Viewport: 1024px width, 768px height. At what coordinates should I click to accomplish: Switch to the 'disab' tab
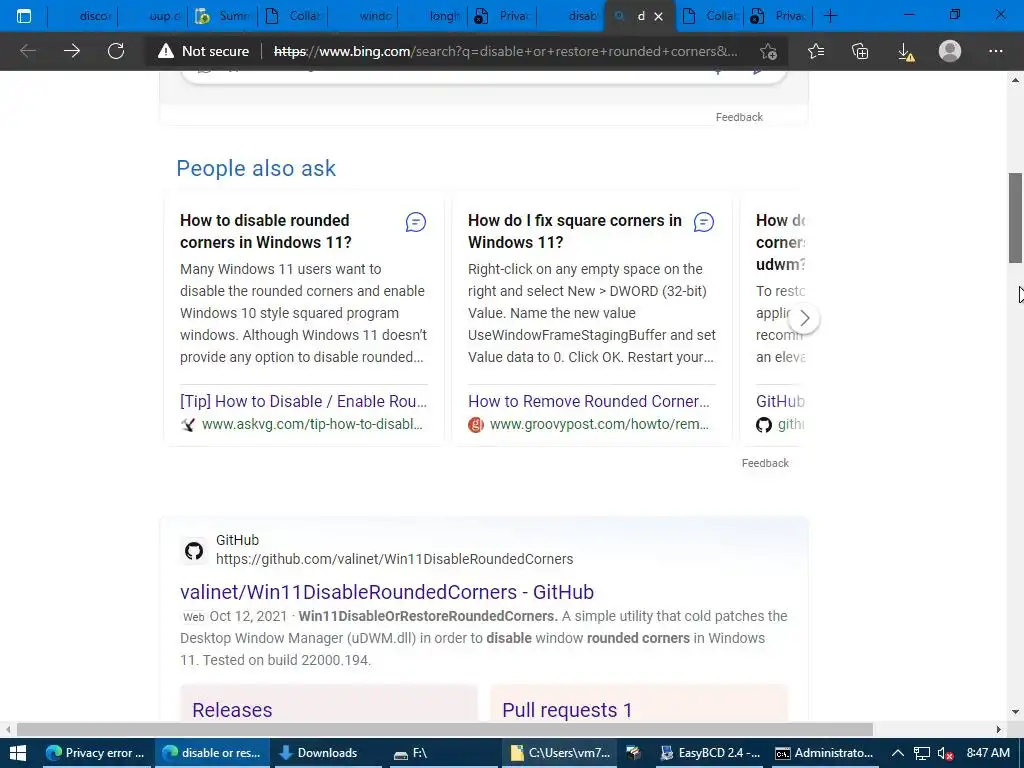click(x=571, y=16)
